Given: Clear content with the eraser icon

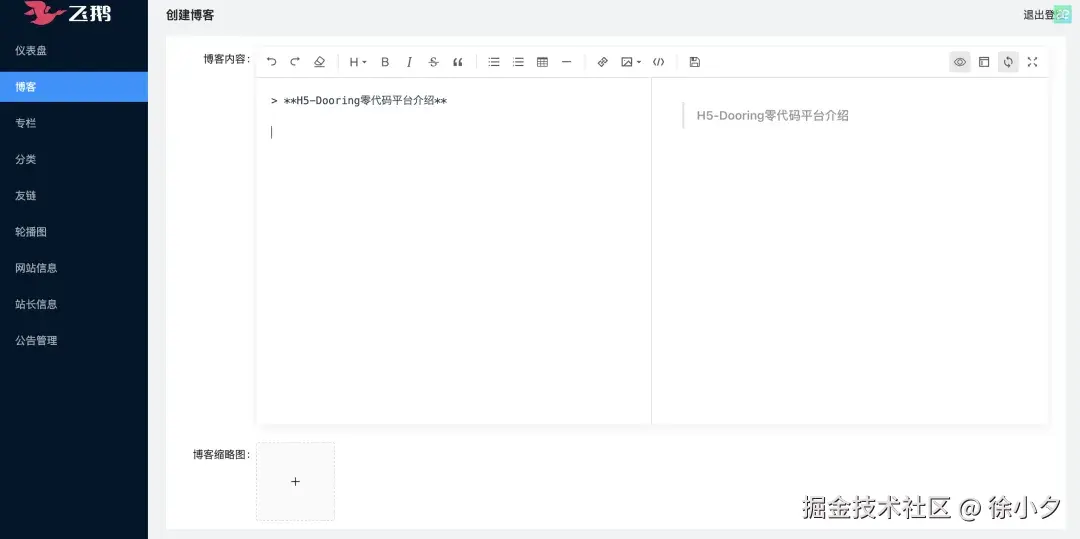Looking at the screenshot, I should (319, 62).
